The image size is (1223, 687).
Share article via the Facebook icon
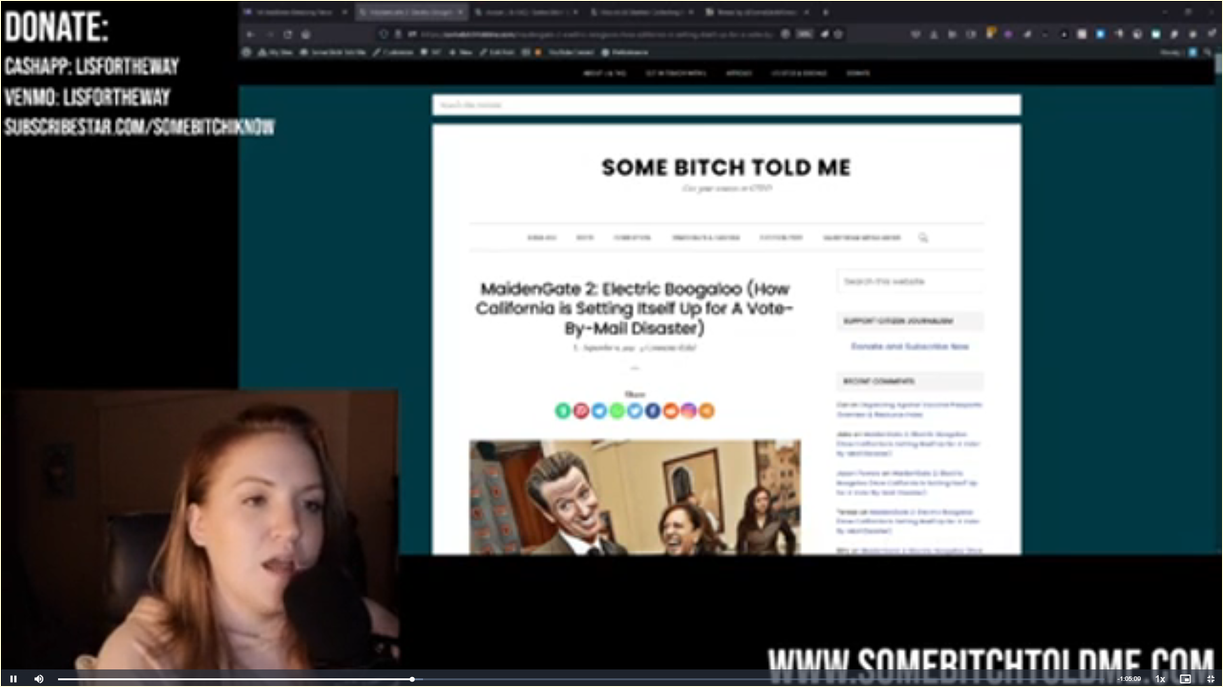coord(653,411)
